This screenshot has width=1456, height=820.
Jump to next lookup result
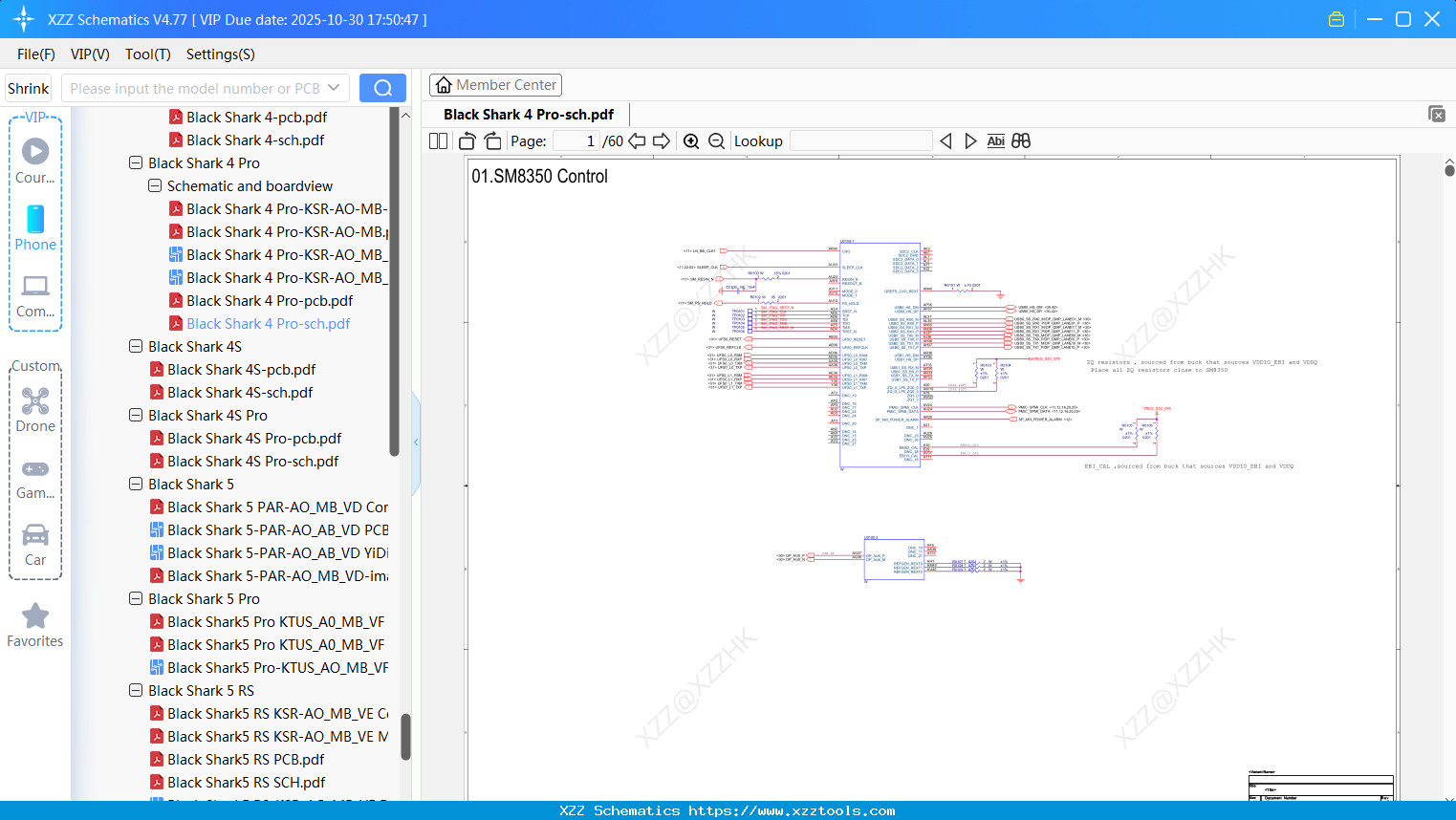coord(970,141)
